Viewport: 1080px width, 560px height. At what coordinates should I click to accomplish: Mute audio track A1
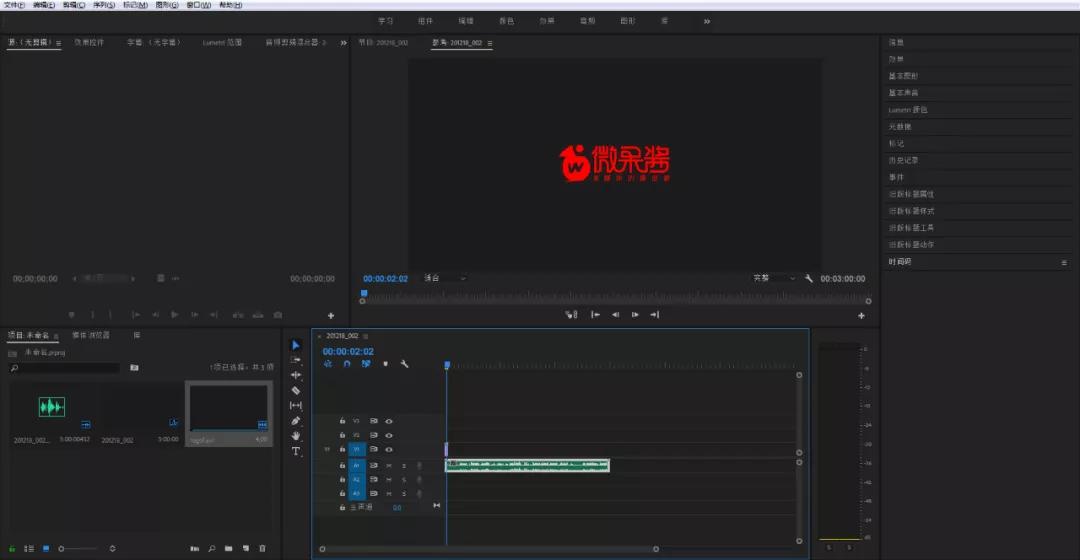pyautogui.click(x=388, y=466)
